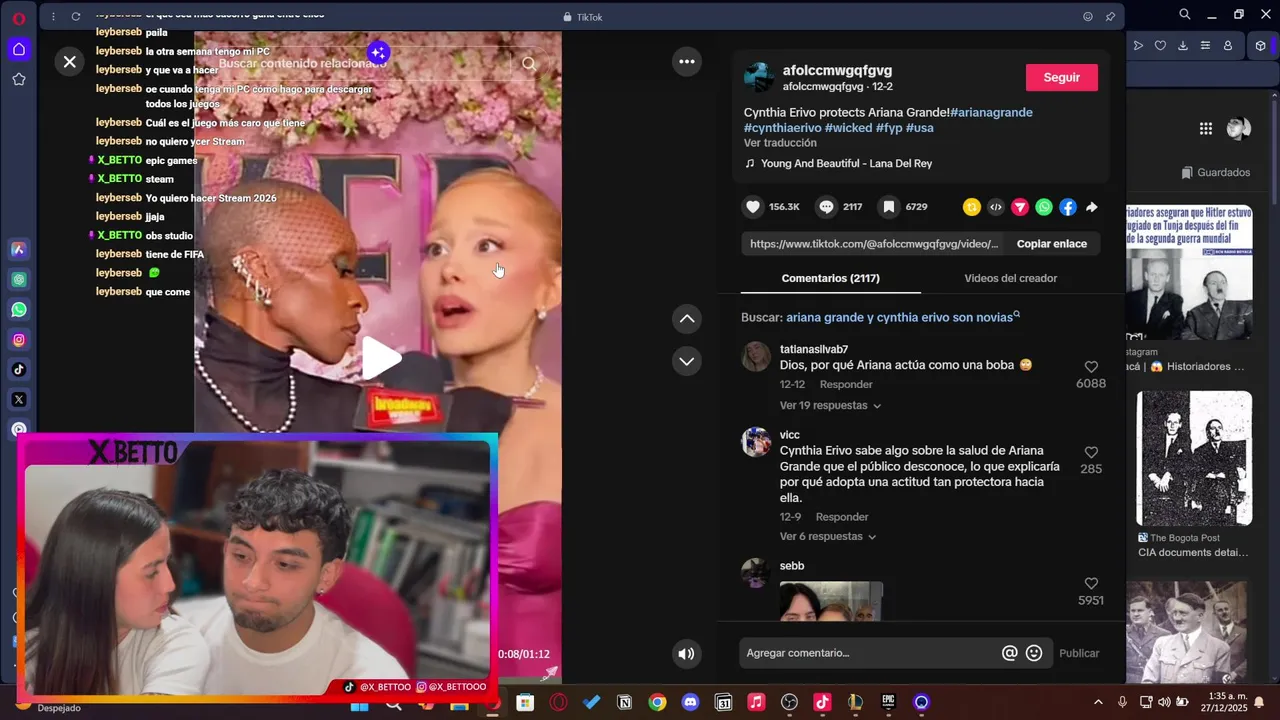Open Epic Games Launcher from taskbar
The image size is (1280, 720).
[x=888, y=702]
